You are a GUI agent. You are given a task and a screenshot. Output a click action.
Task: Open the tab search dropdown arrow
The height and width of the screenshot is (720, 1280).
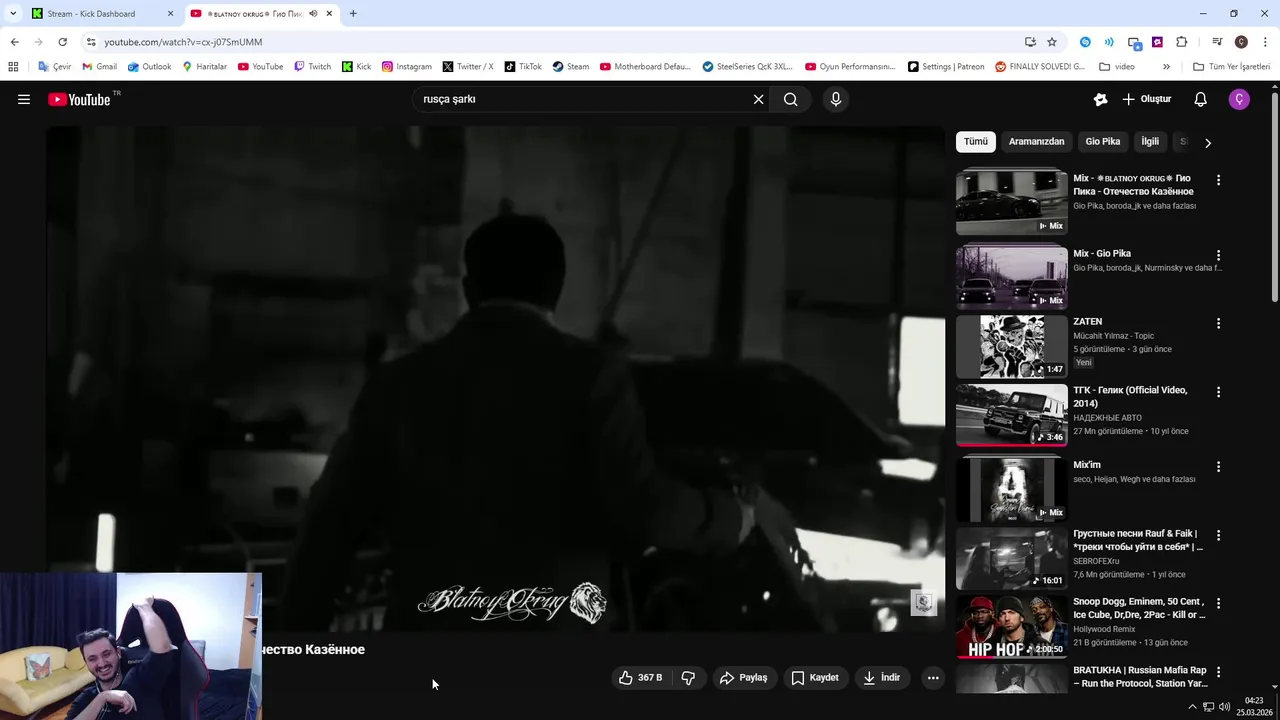pos(13,14)
